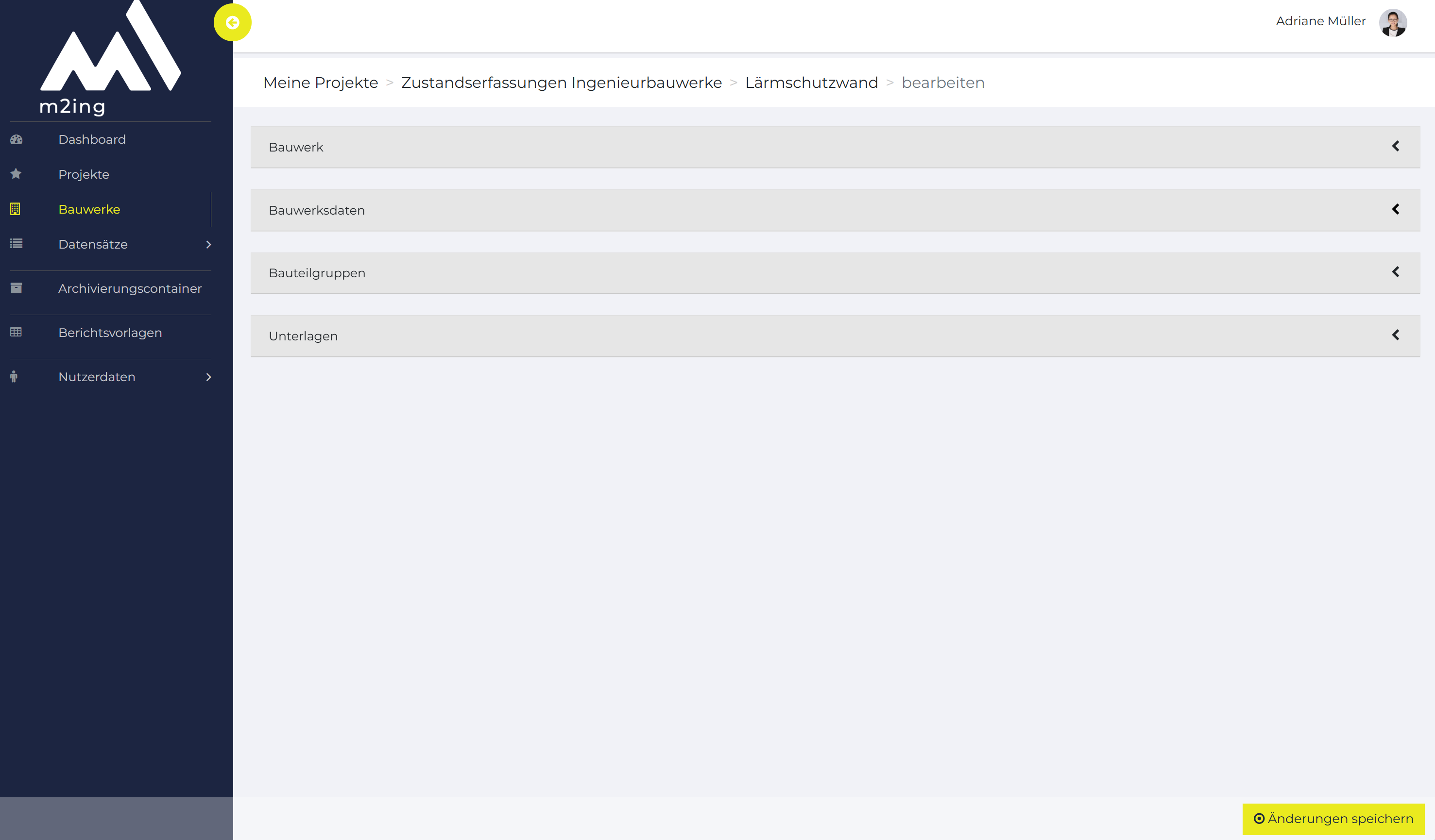Open Archivierungscontainer in the sidebar
Screen dimensions: 1435x840
(130, 288)
